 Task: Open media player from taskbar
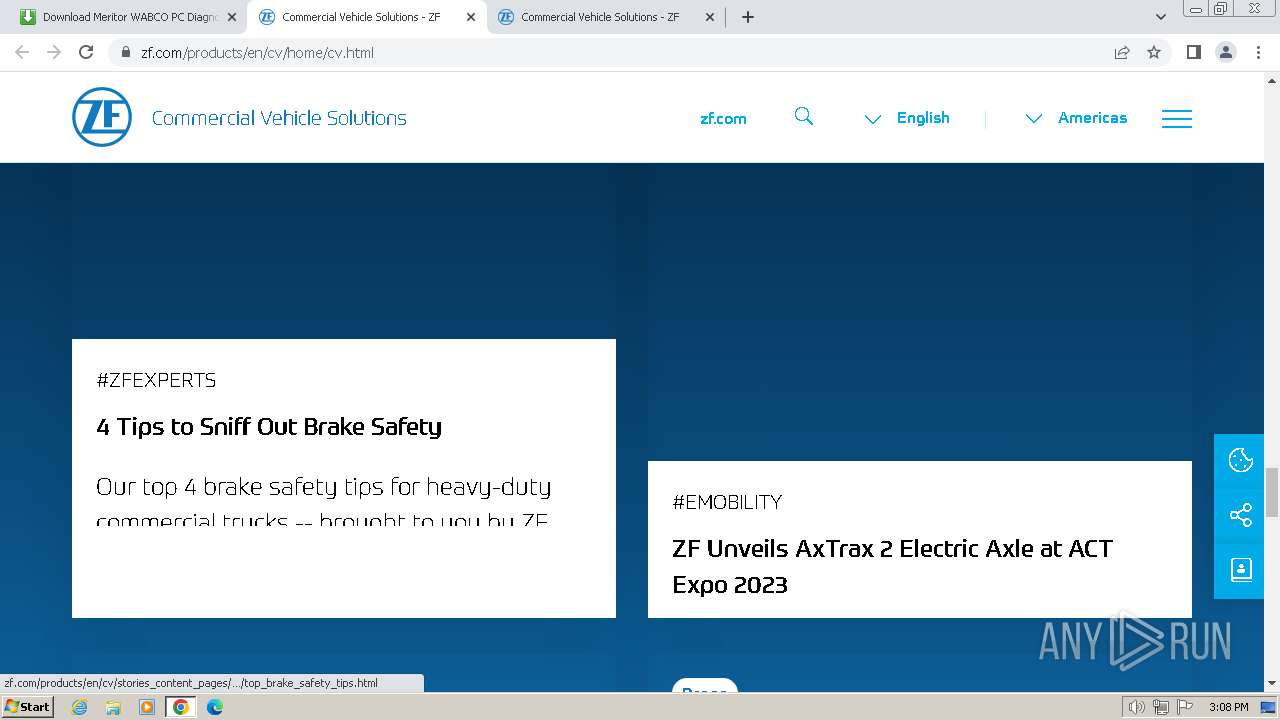(x=147, y=707)
